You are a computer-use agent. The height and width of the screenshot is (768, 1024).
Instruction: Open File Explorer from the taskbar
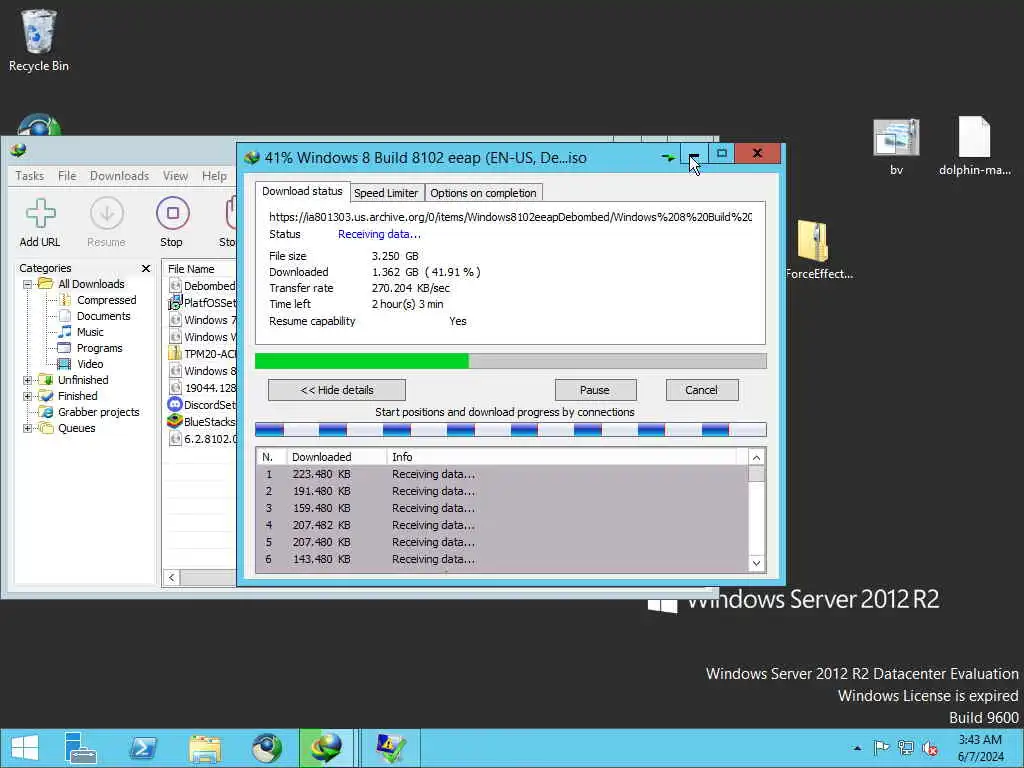[205, 748]
